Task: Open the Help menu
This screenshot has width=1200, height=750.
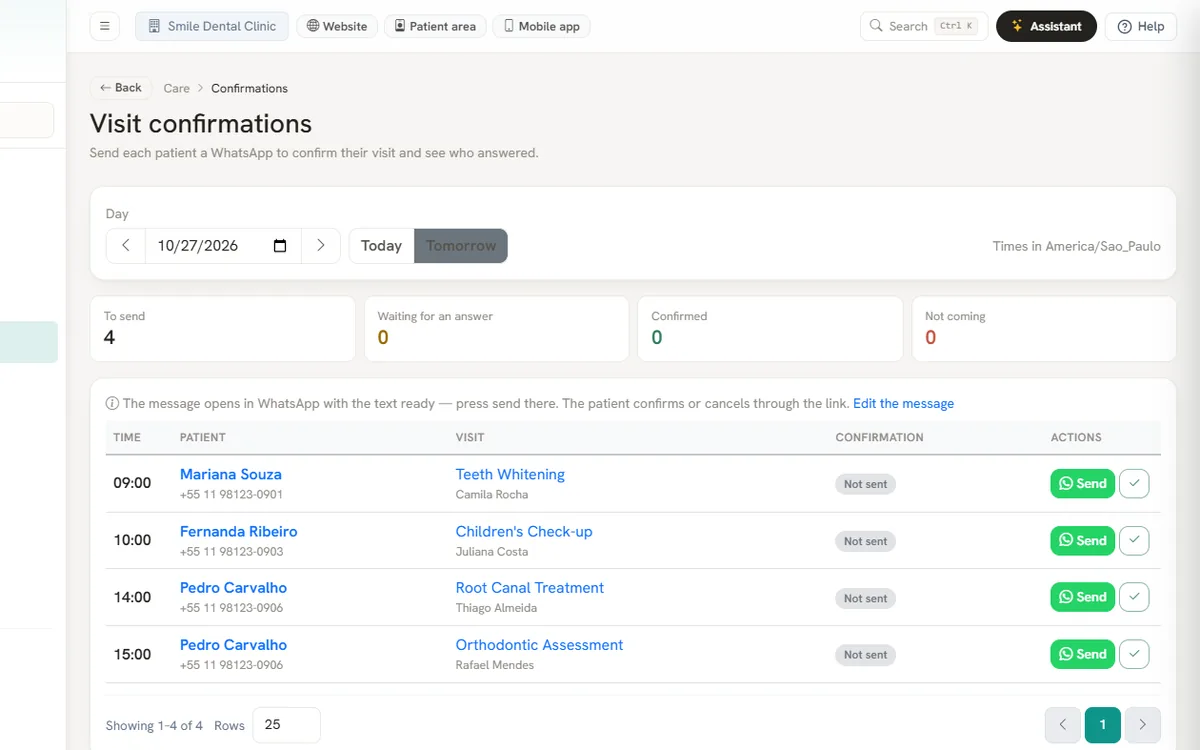Action: (x=1141, y=26)
